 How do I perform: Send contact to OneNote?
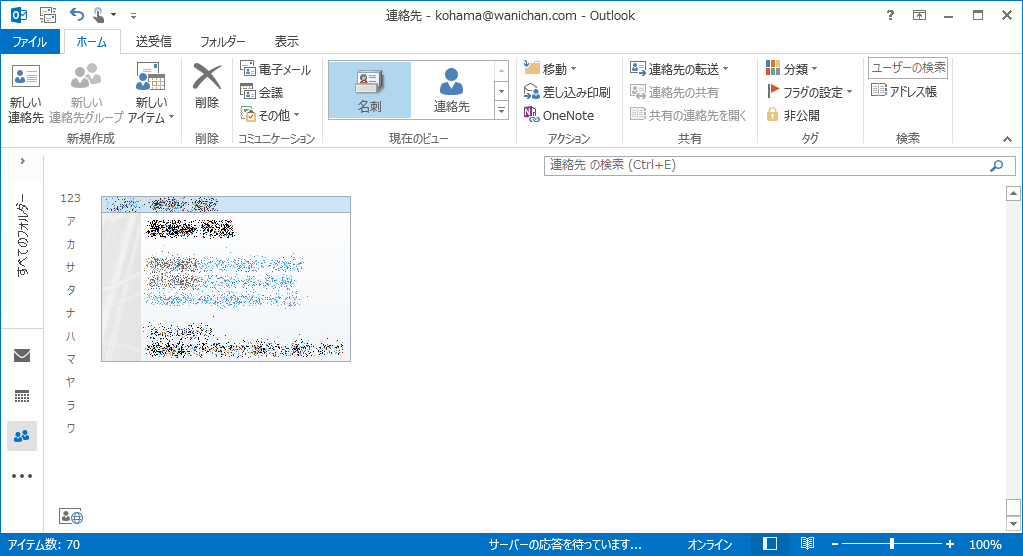pyautogui.click(x=558, y=116)
